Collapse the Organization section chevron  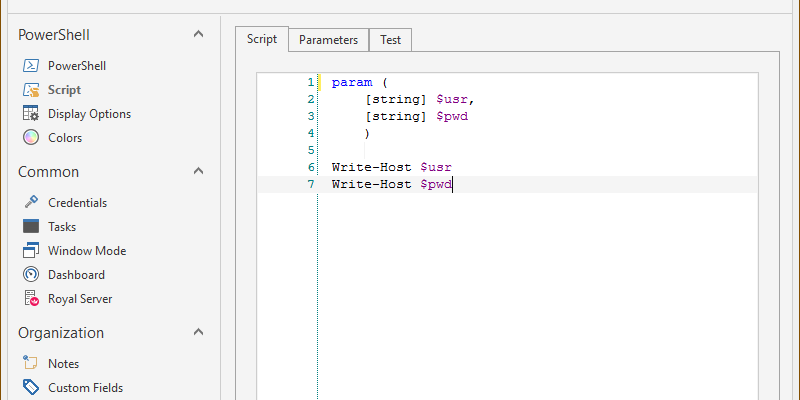tap(198, 333)
